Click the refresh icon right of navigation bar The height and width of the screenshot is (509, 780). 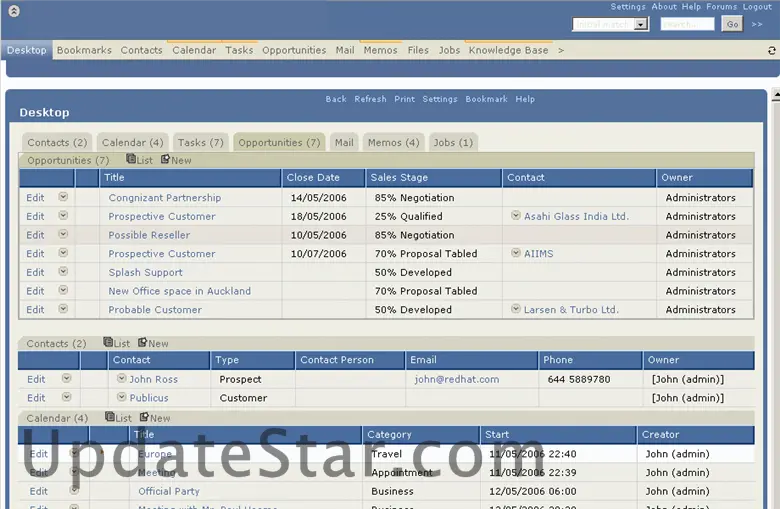(771, 50)
